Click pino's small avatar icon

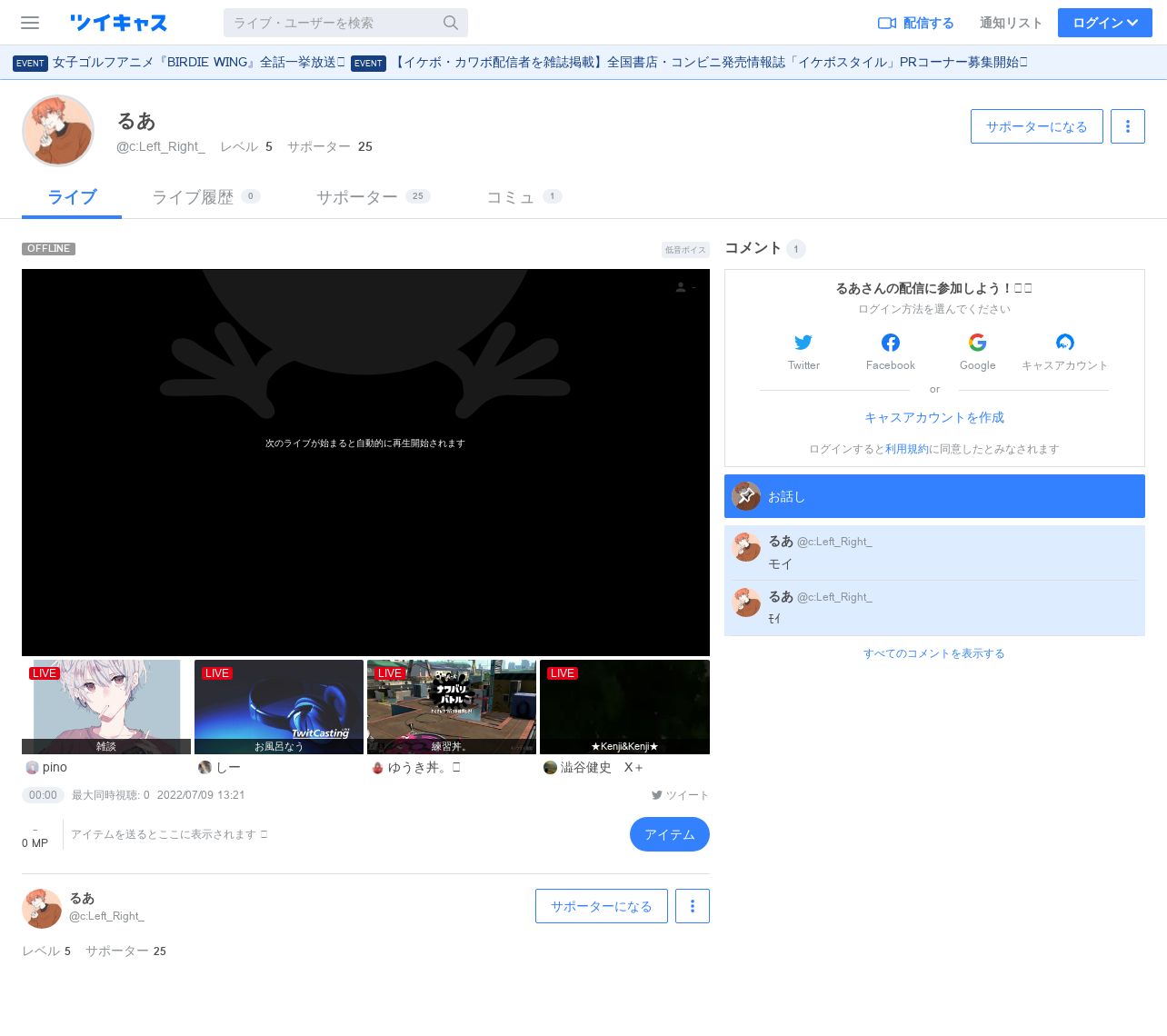point(32,767)
